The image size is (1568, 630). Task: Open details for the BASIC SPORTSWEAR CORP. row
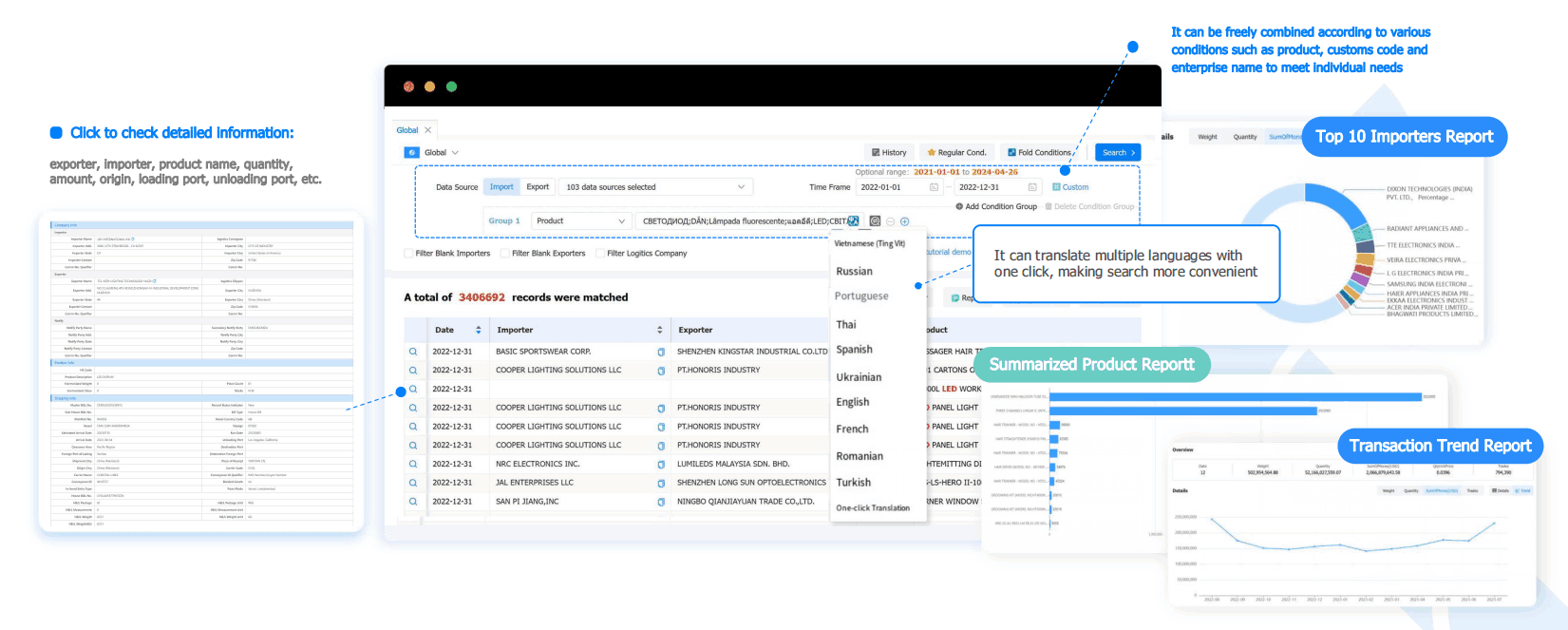tap(413, 352)
